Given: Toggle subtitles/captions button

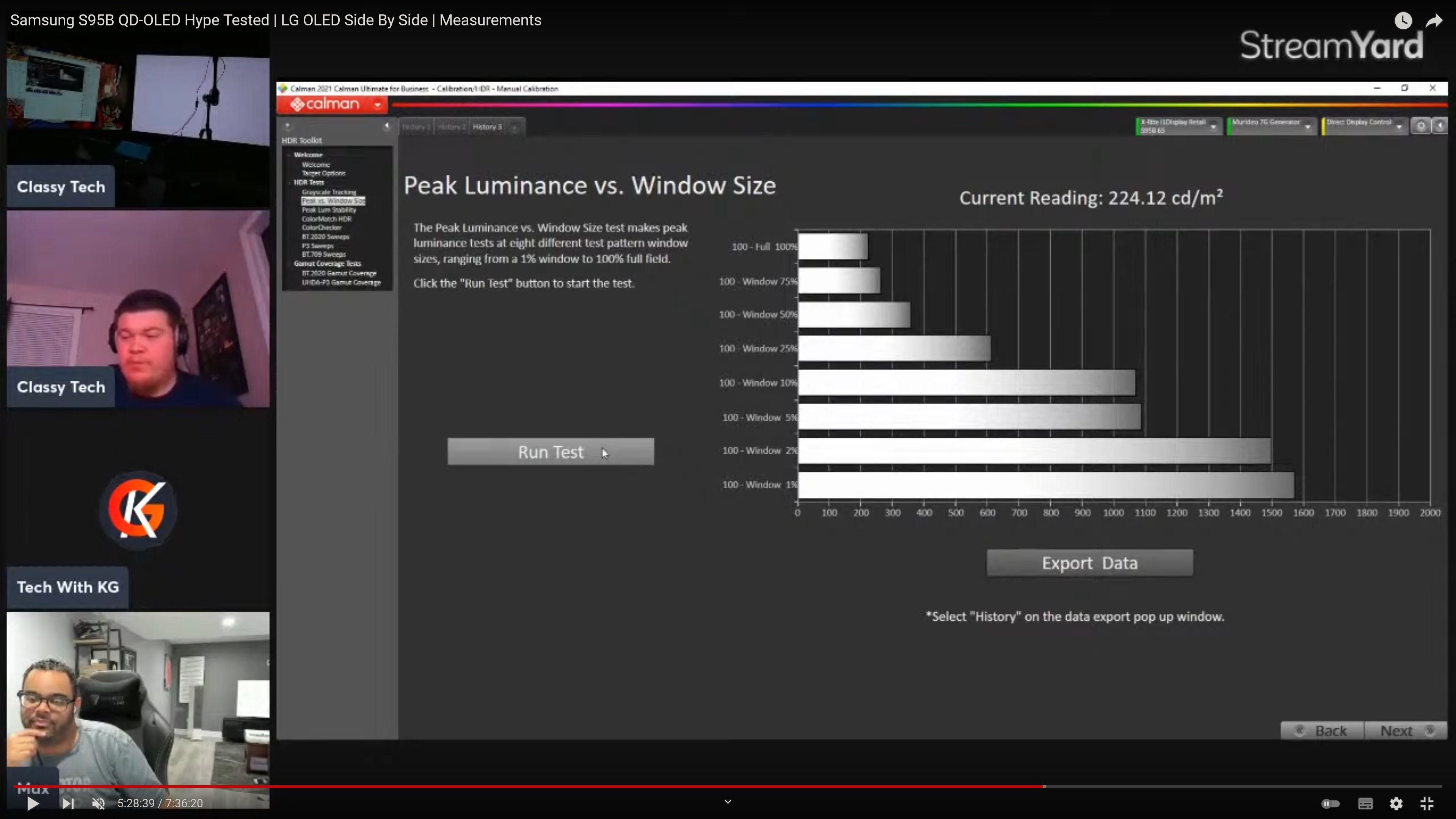Looking at the screenshot, I should coord(1365,803).
